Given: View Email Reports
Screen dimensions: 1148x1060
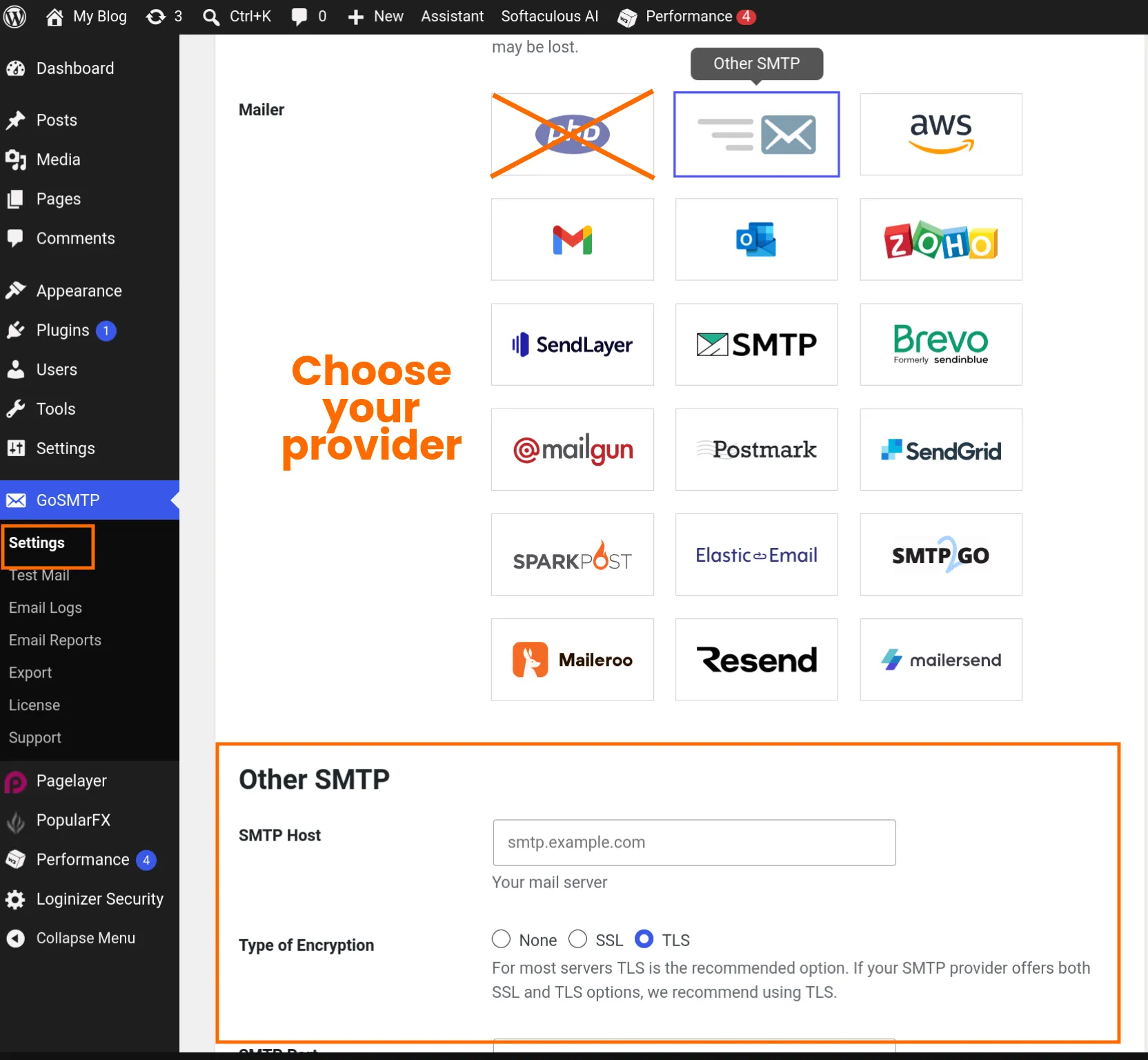Looking at the screenshot, I should [55, 640].
